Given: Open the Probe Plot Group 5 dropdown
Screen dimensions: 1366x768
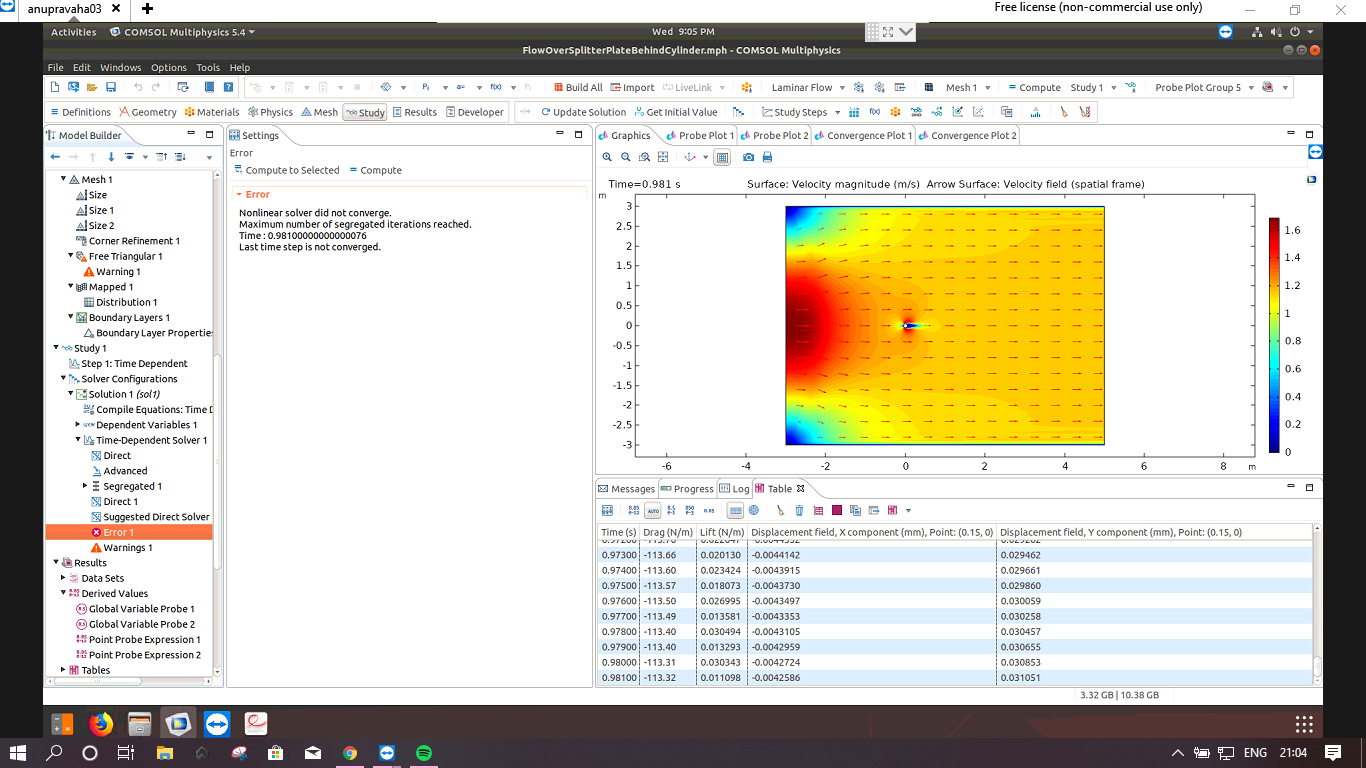Looking at the screenshot, I should (x=1250, y=88).
